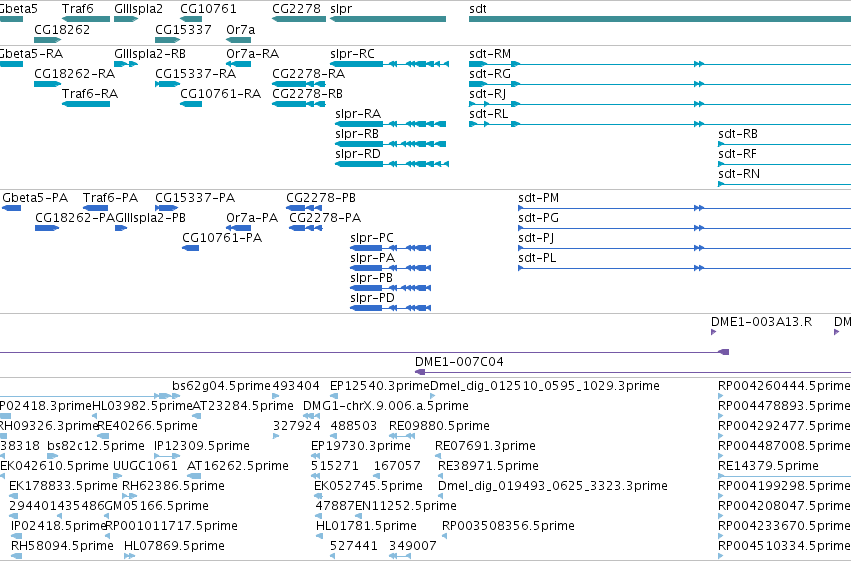Select the Or7a gene glyph
The width and height of the screenshot is (851, 561).
[x=238, y=40]
